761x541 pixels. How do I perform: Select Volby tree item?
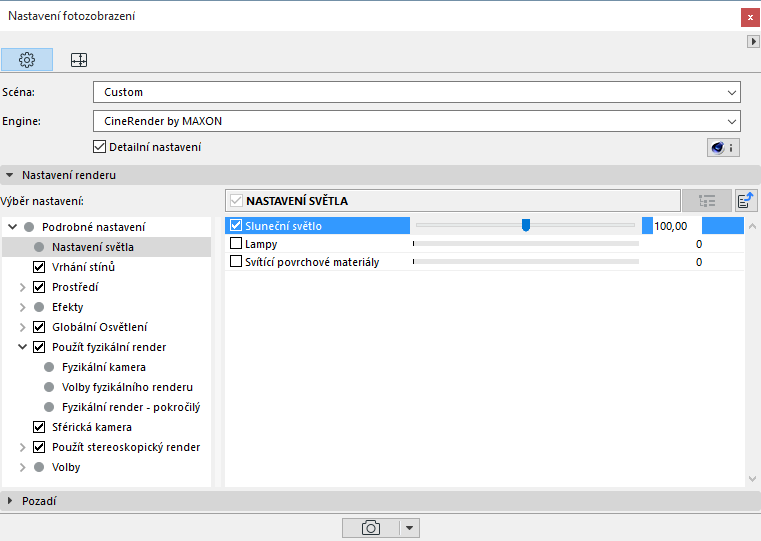(66, 467)
